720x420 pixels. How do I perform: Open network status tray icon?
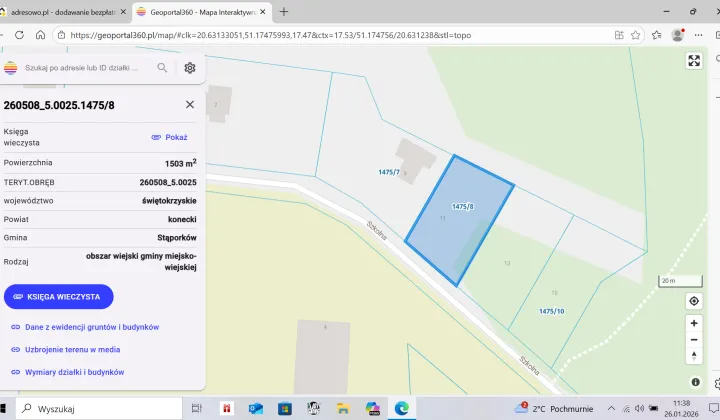pyautogui.click(x=626, y=409)
